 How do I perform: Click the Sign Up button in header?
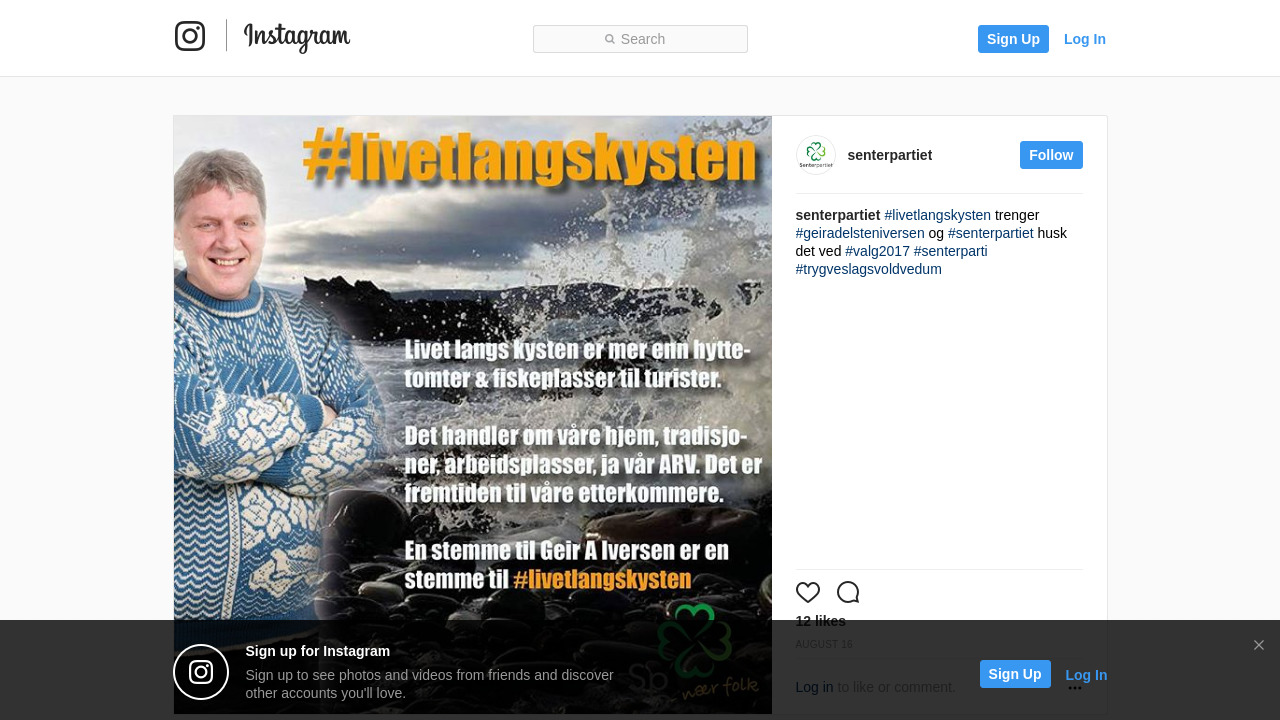[x=1013, y=39]
